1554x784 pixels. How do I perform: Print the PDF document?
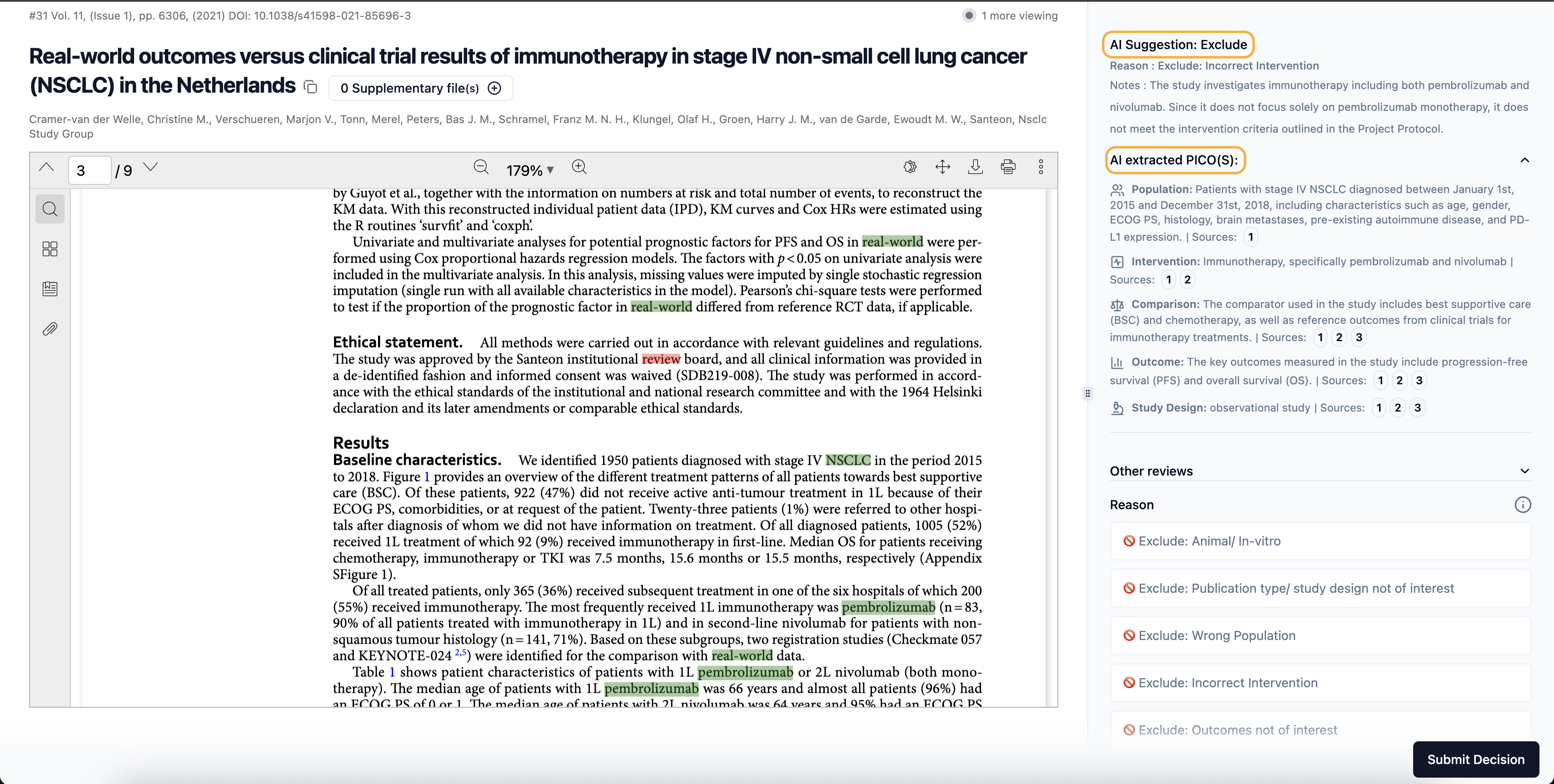pyautogui.click(x=1008, y=167)
